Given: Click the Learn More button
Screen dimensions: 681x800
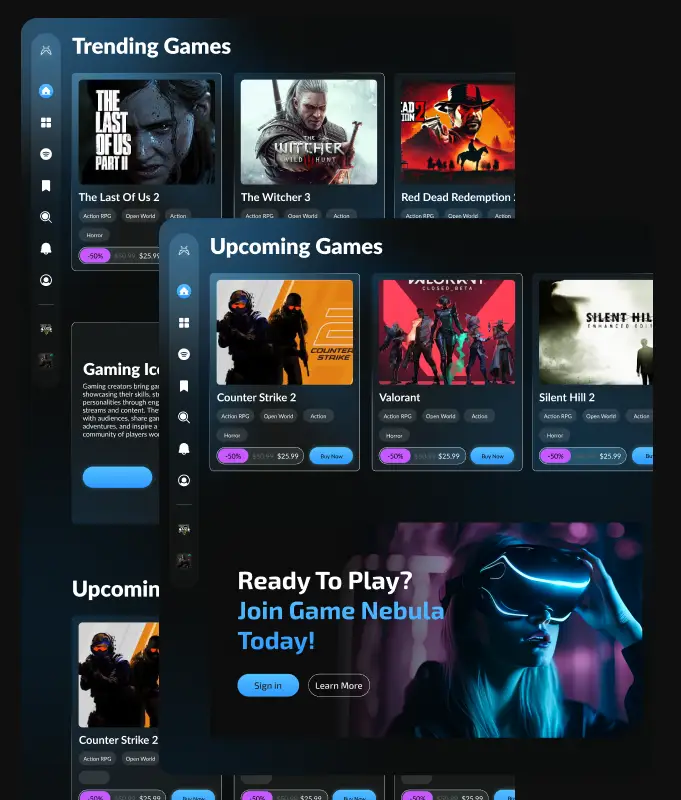Looking at the screenshot, I should pyautogui.click(x=339, y=686).
